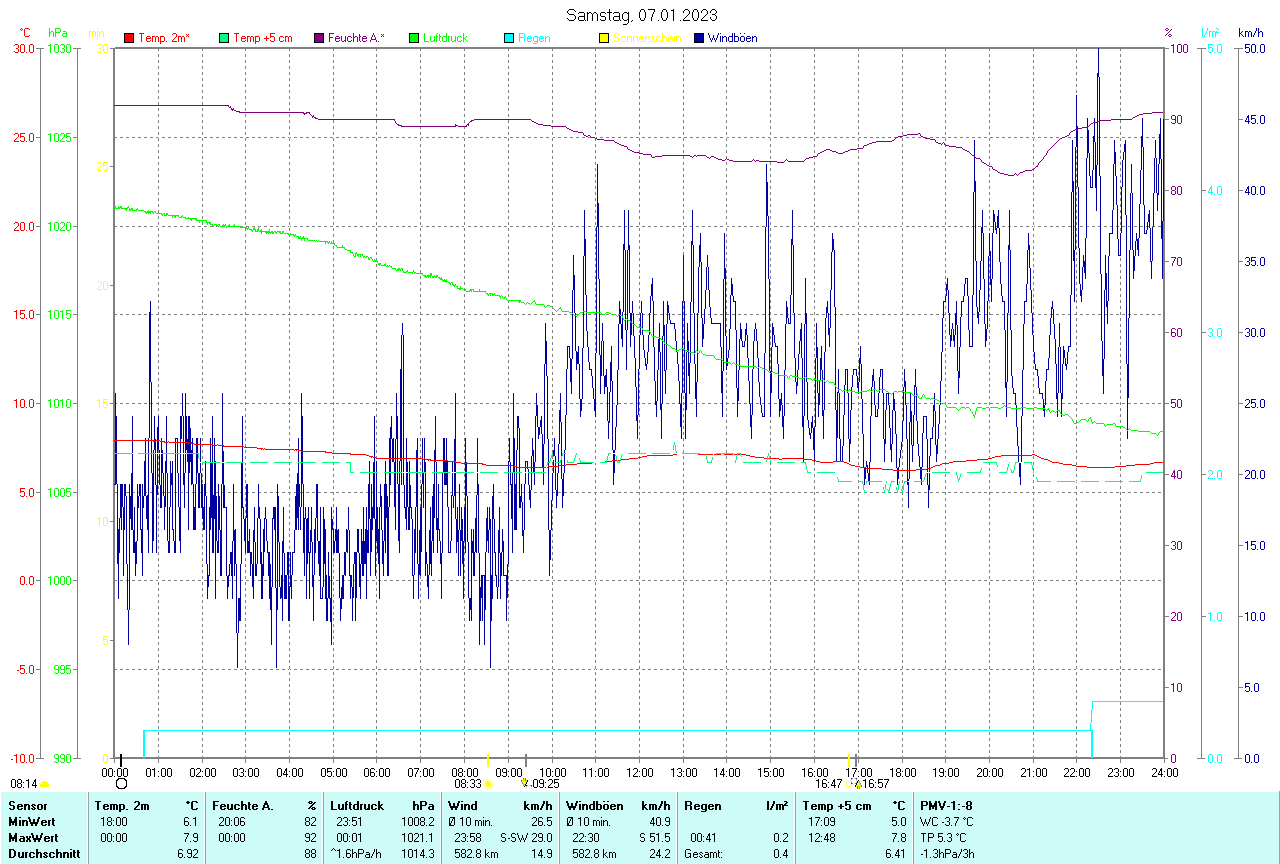1280x864 pixels.
Task: Click the dark blue Windböen legend swatch
Action: (698, 38)
